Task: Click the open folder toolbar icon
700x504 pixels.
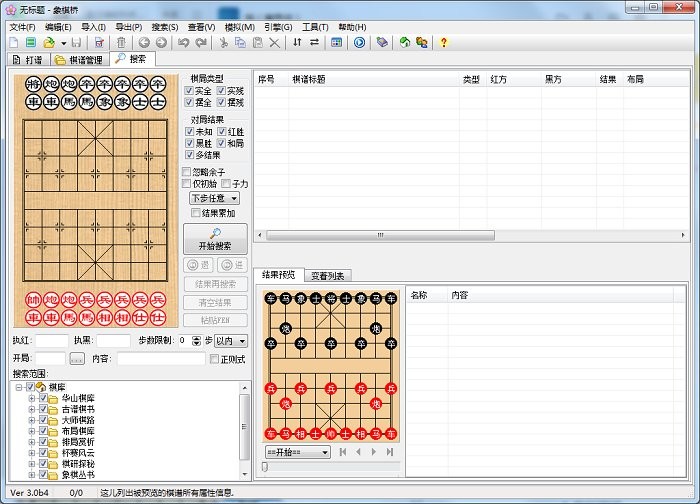Action: tap(48, 43)
